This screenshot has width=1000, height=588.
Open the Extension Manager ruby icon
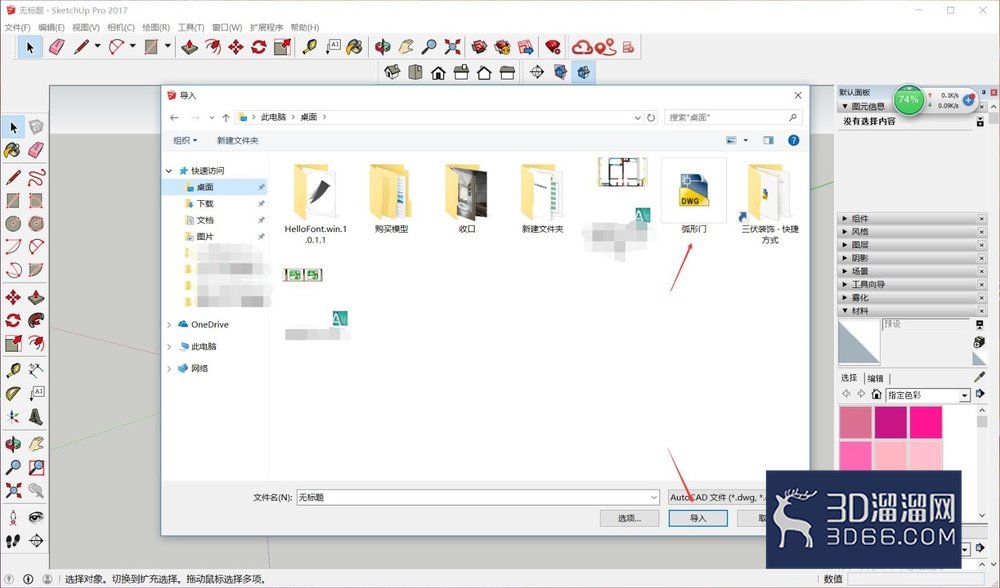point(553,47)
